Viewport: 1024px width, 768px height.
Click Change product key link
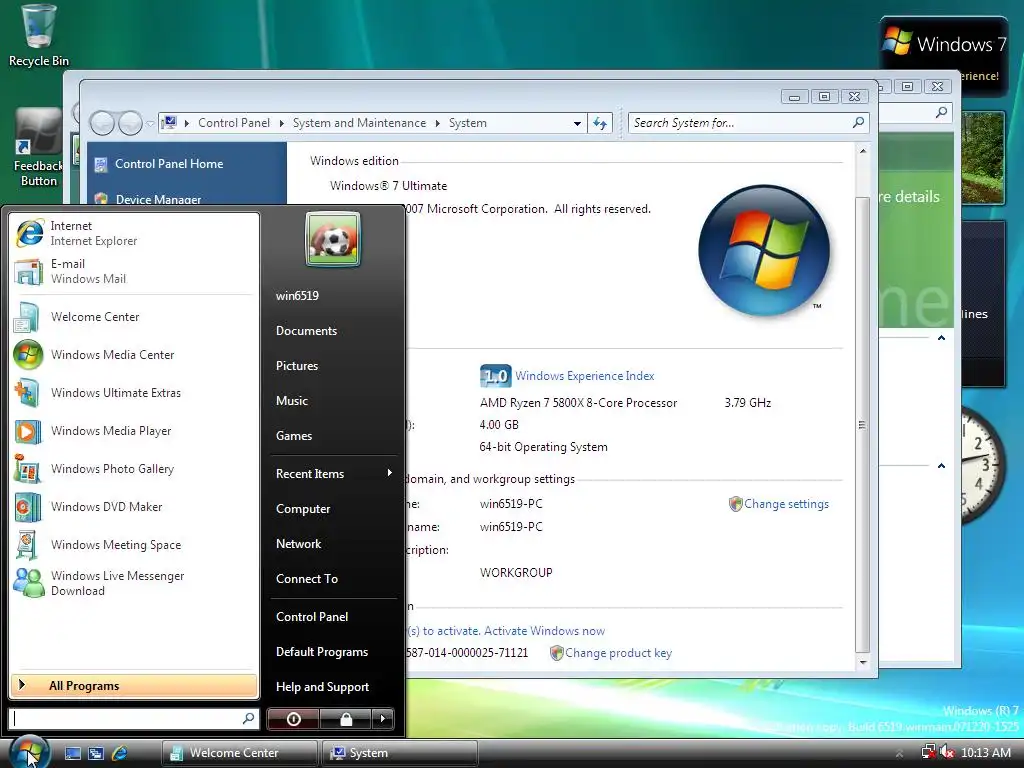(x=618, y=653)
